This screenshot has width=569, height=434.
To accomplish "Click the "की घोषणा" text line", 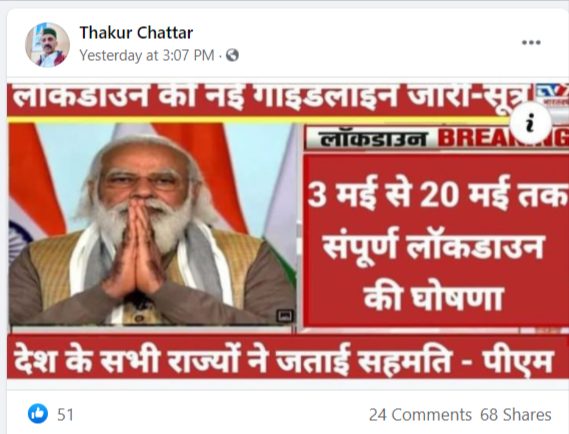I will point(434,298).
